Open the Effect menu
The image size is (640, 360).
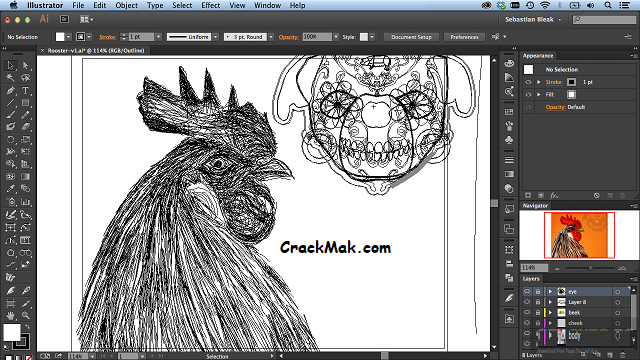211,5
